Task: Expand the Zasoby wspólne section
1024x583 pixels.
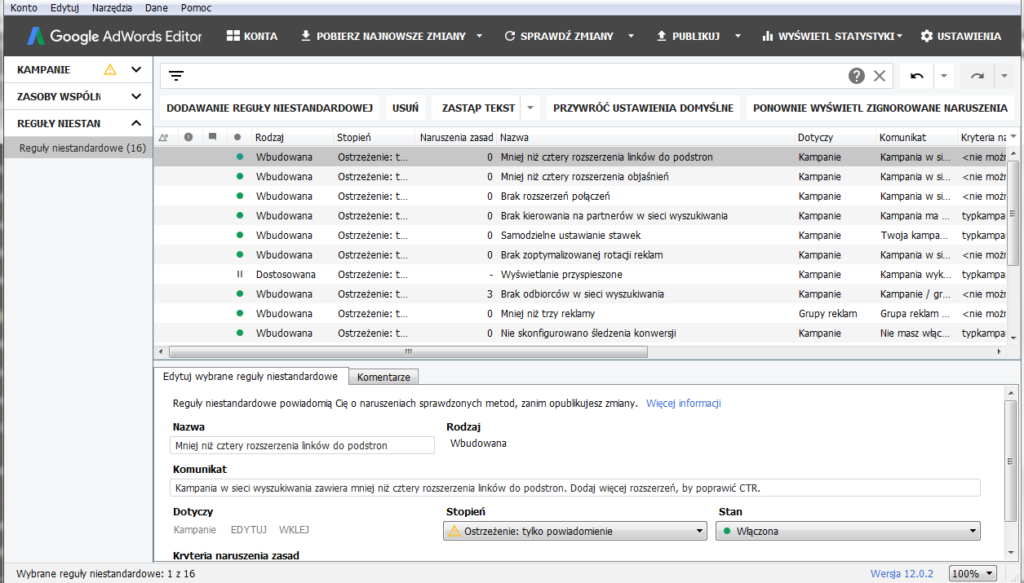Action: coord(136,97)
